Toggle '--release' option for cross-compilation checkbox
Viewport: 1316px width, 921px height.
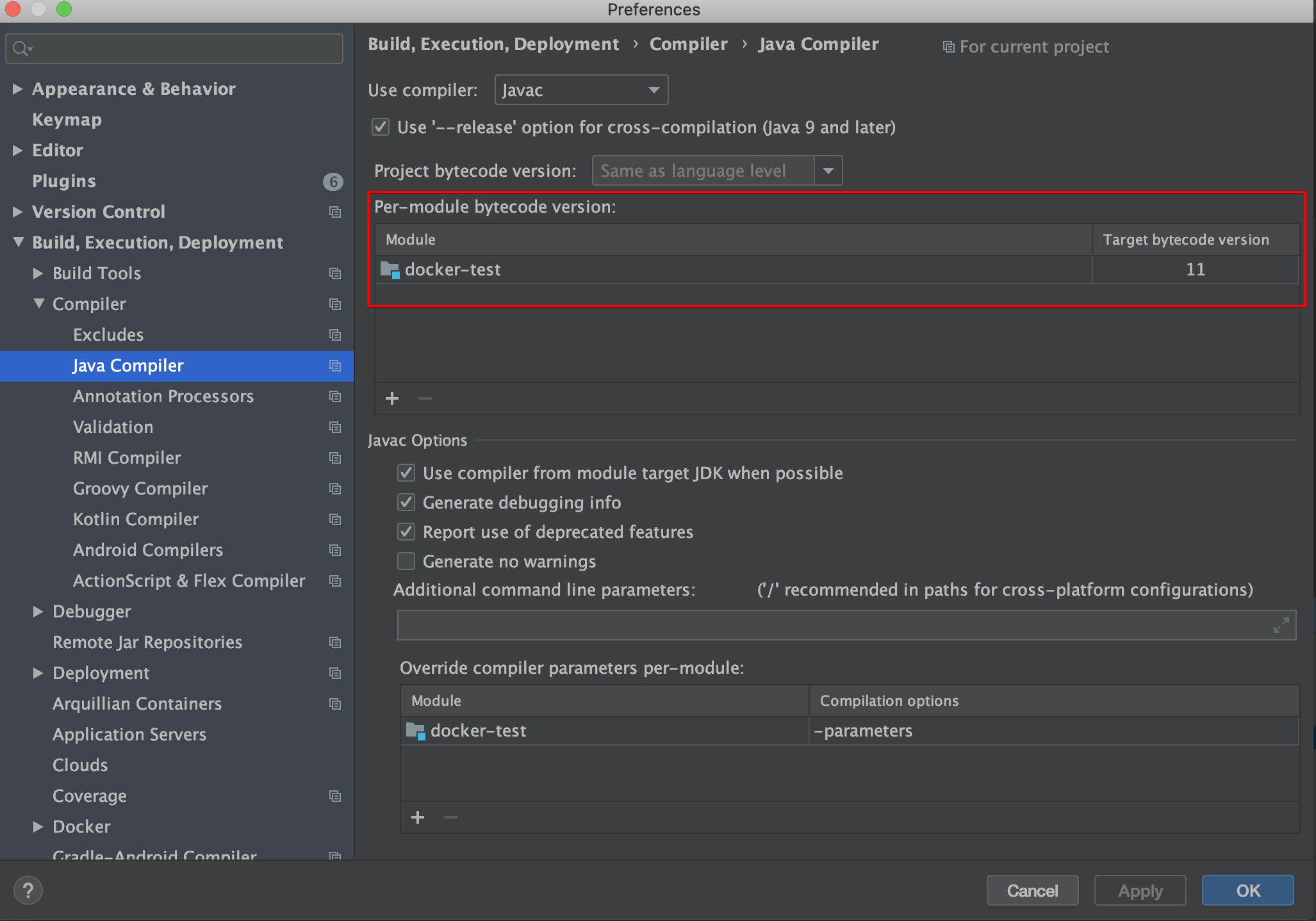coord(381,127)
